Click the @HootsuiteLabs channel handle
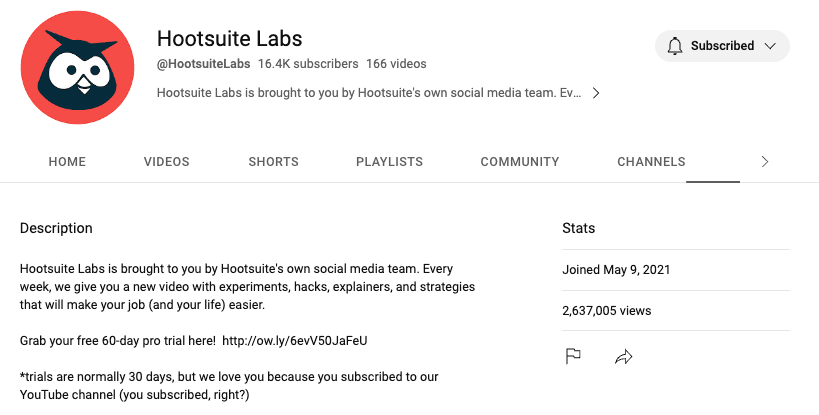This screenshot has height=415, width=819. [x=203, y=64]
